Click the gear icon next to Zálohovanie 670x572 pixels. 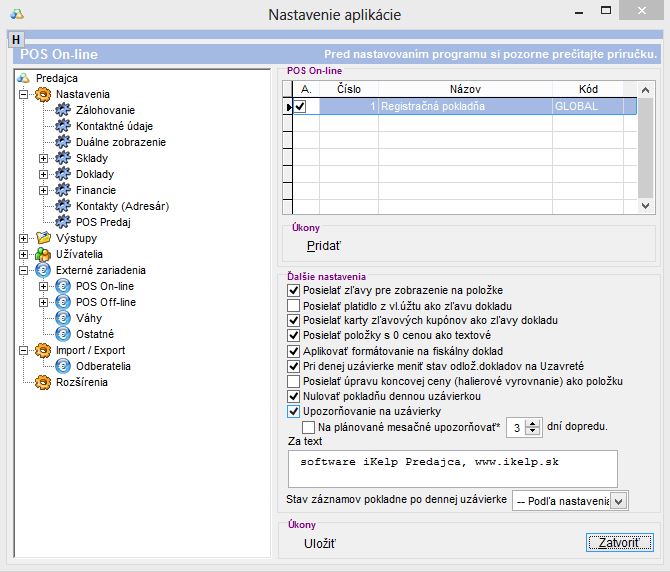[x=63, y=110]
